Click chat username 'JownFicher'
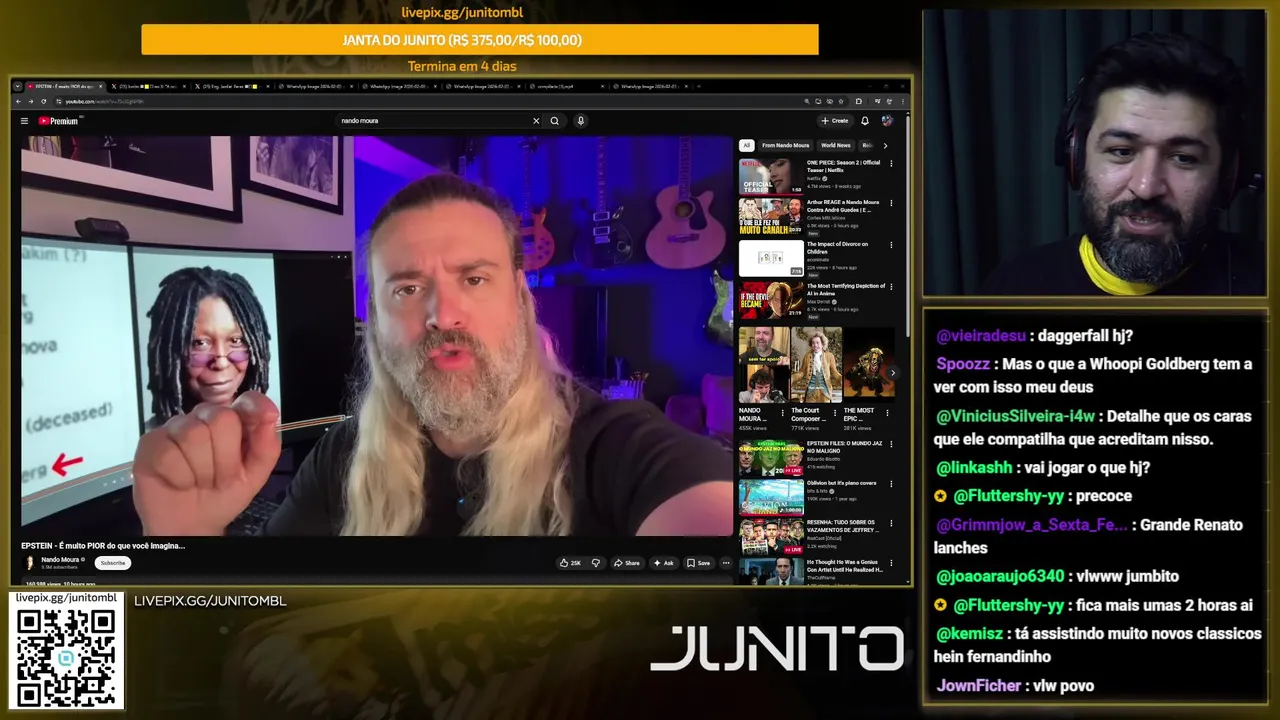1280x720 pixels. click(x=979, y=686)
